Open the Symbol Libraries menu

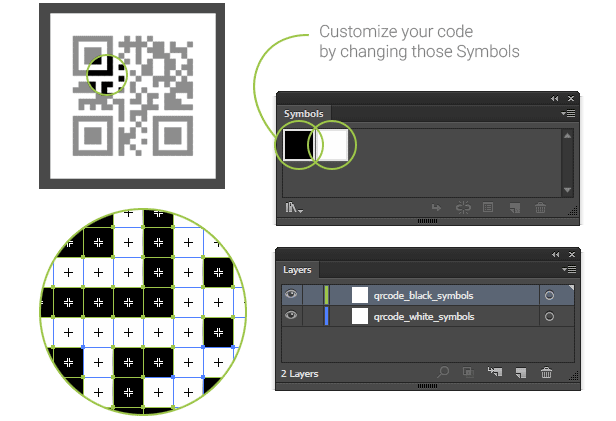pos(294,207)
